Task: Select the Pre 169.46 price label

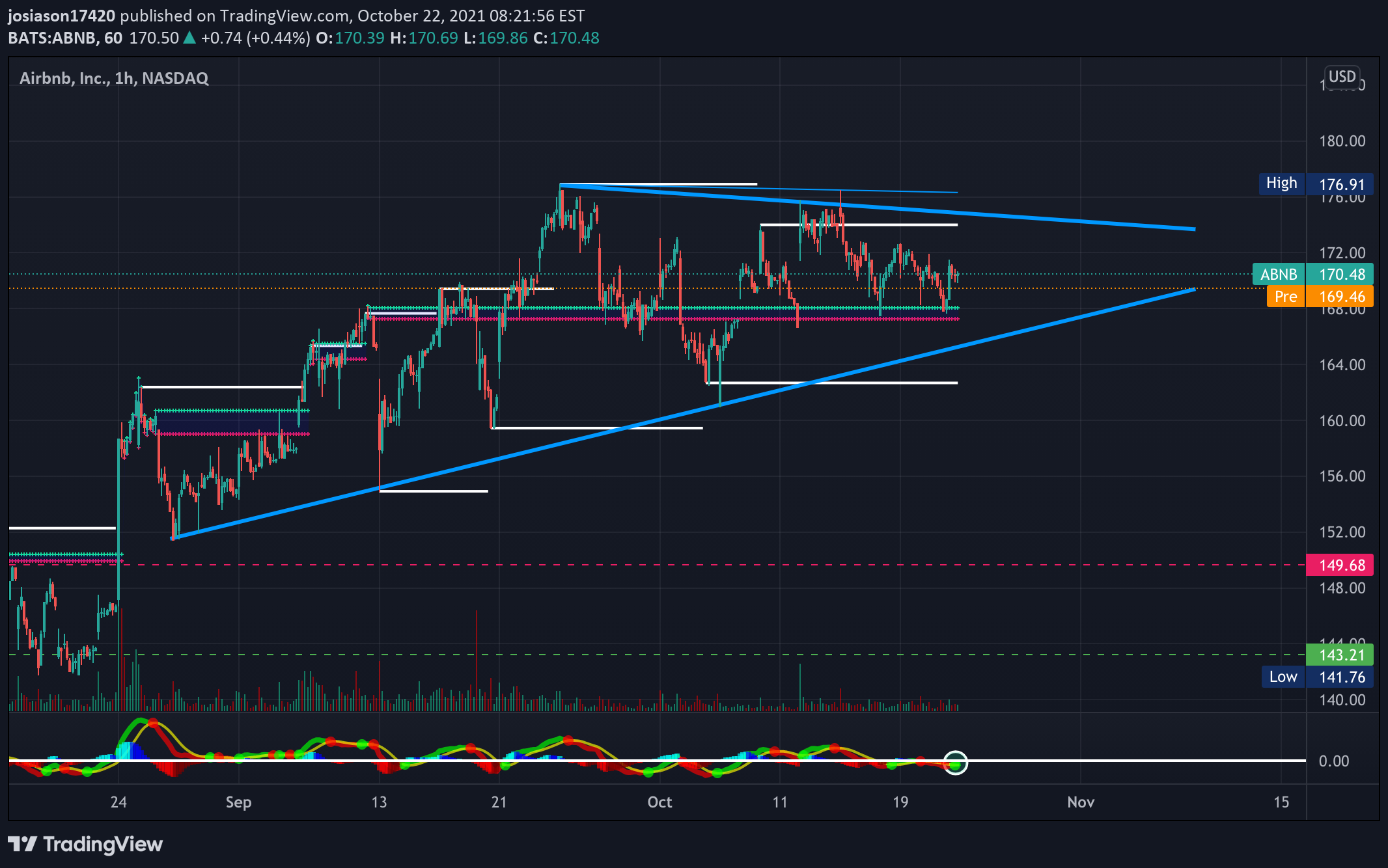Action: pos(1320,297)
